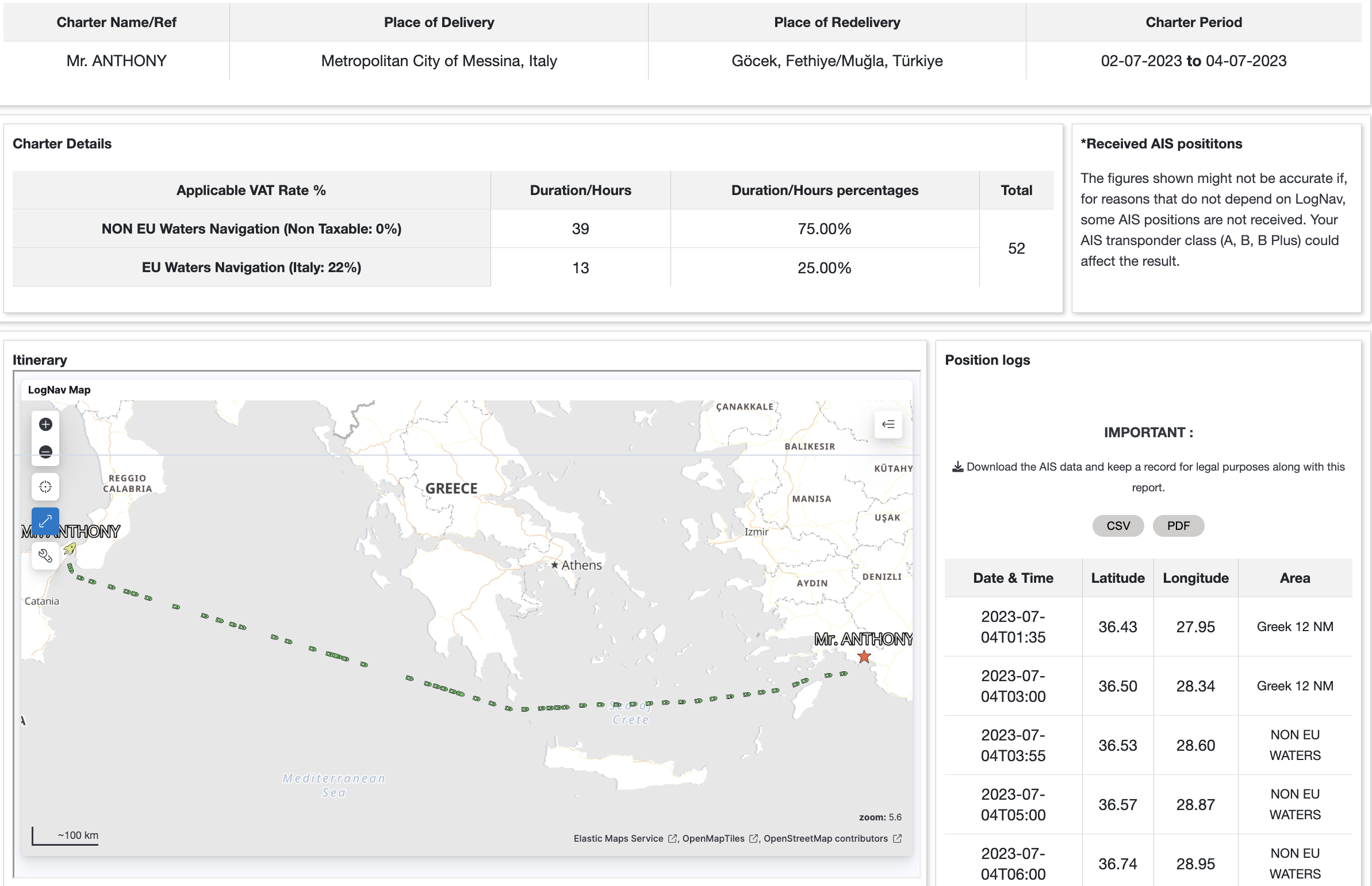The image size is (1372, 886).
Task: Zoom out on the LogNav map
Action: [x=45, y=452]
